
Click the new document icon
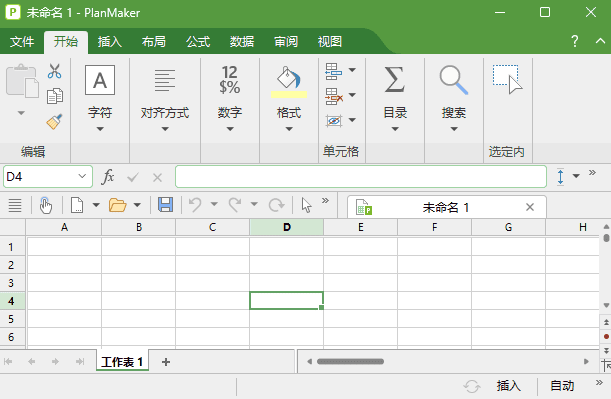[x=77, y=205]
